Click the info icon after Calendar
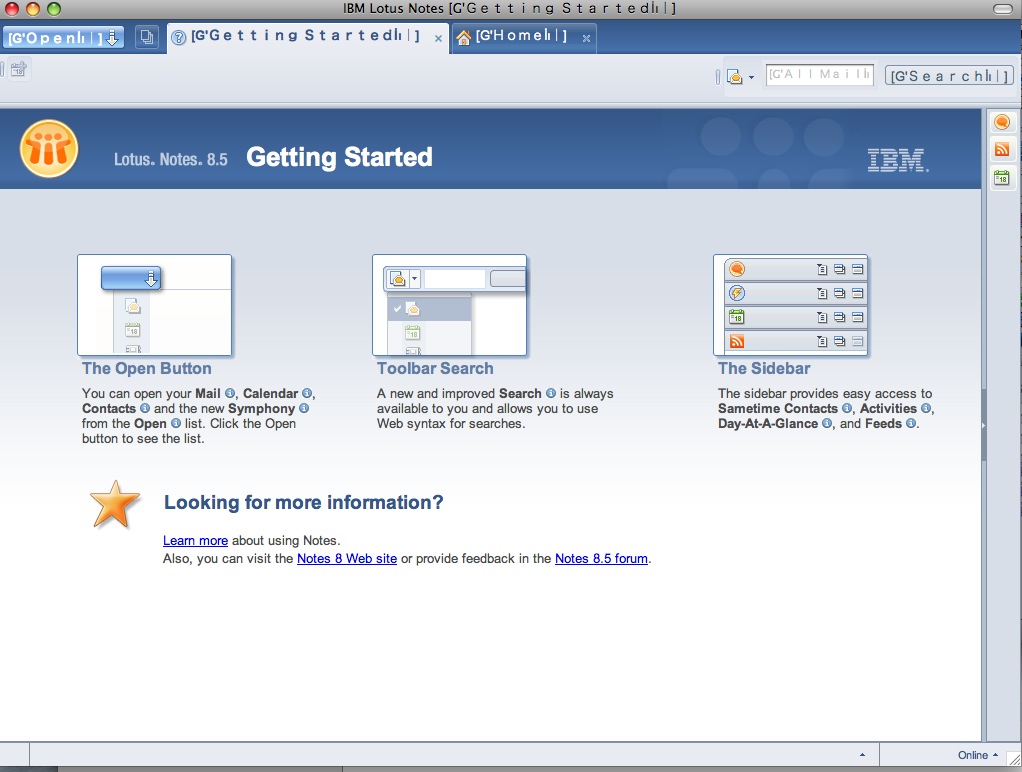 coord(306,393)
